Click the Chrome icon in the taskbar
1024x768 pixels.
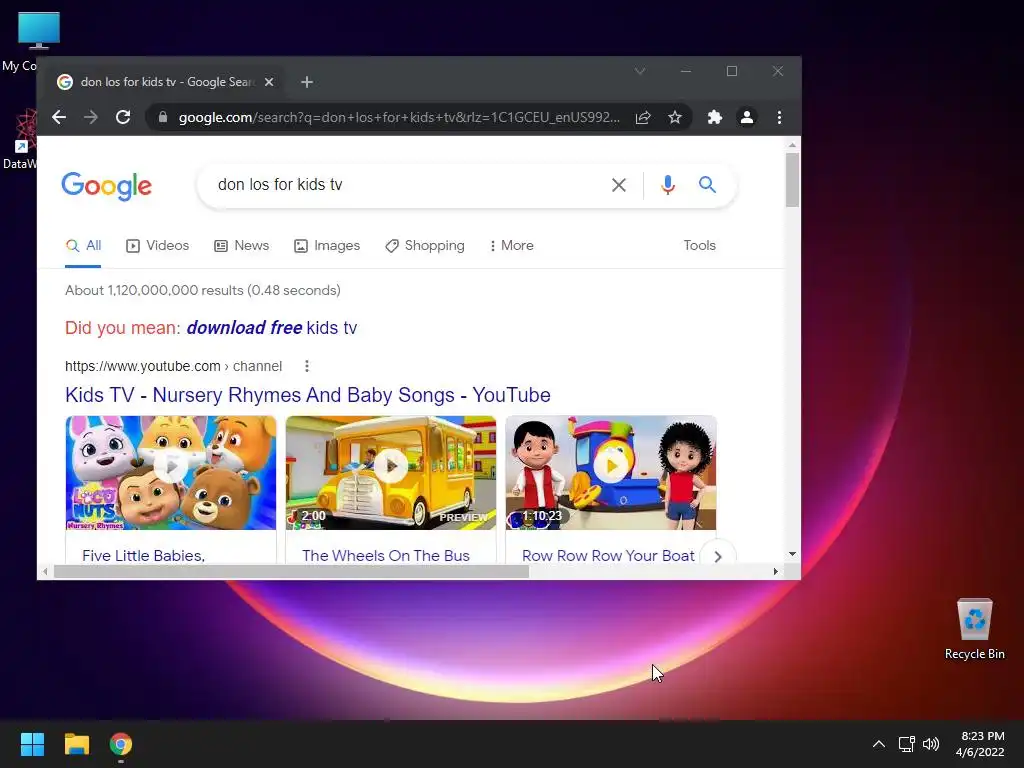pos(121,744)
